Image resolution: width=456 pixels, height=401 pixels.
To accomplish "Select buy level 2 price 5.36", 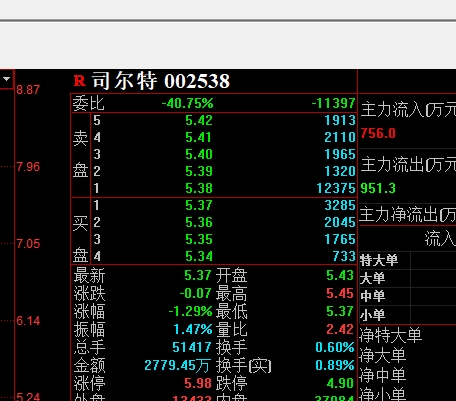I will coord(199,222).
